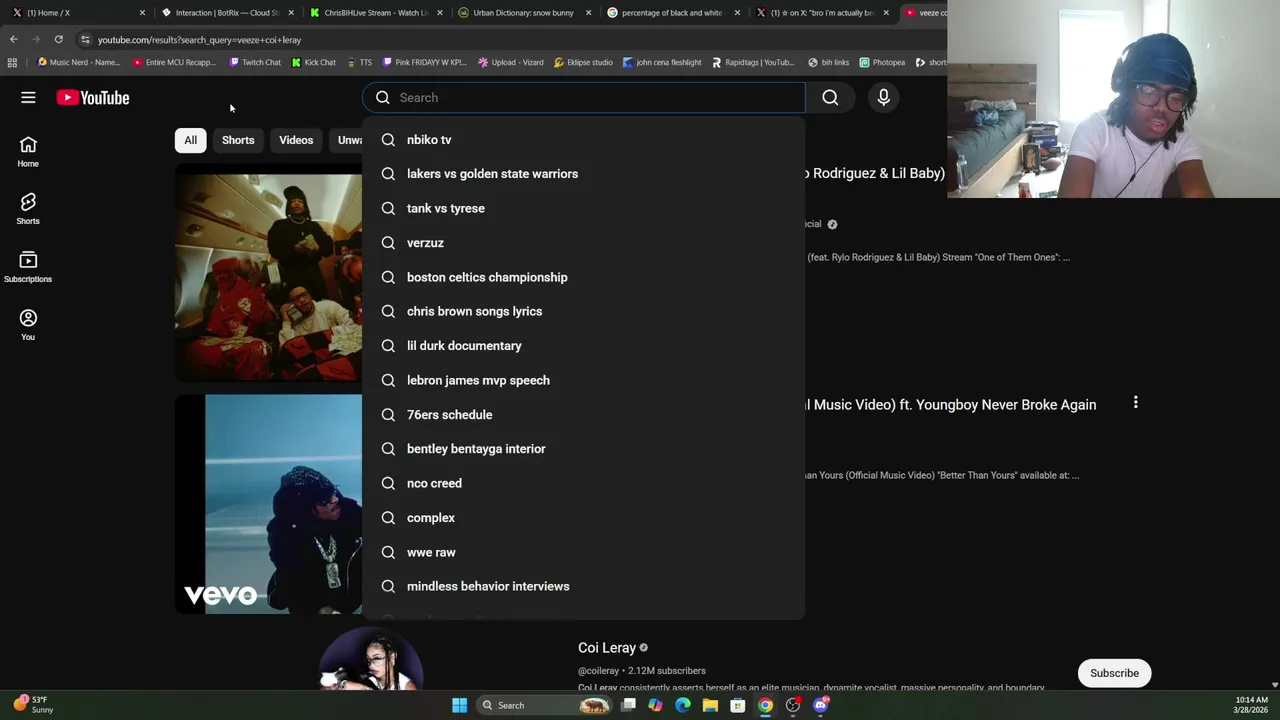Open the weather widget showing 53°F Sunny

click(34, 704)
